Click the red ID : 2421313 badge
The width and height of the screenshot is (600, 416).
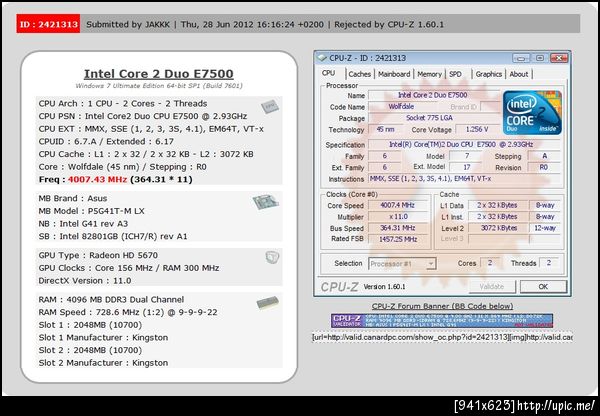click(48, 24)
